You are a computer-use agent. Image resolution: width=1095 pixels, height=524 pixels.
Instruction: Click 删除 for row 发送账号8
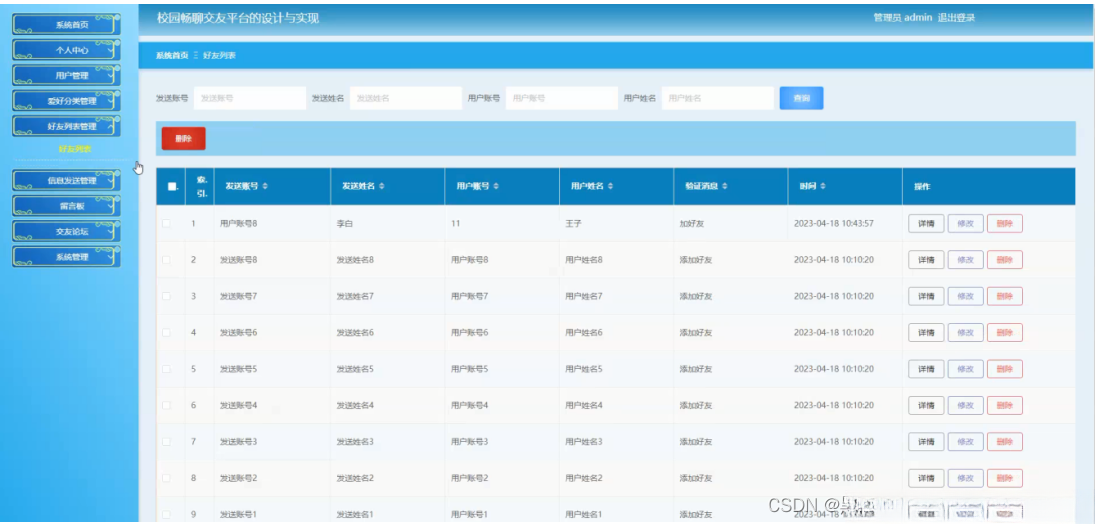[1005, 260]
